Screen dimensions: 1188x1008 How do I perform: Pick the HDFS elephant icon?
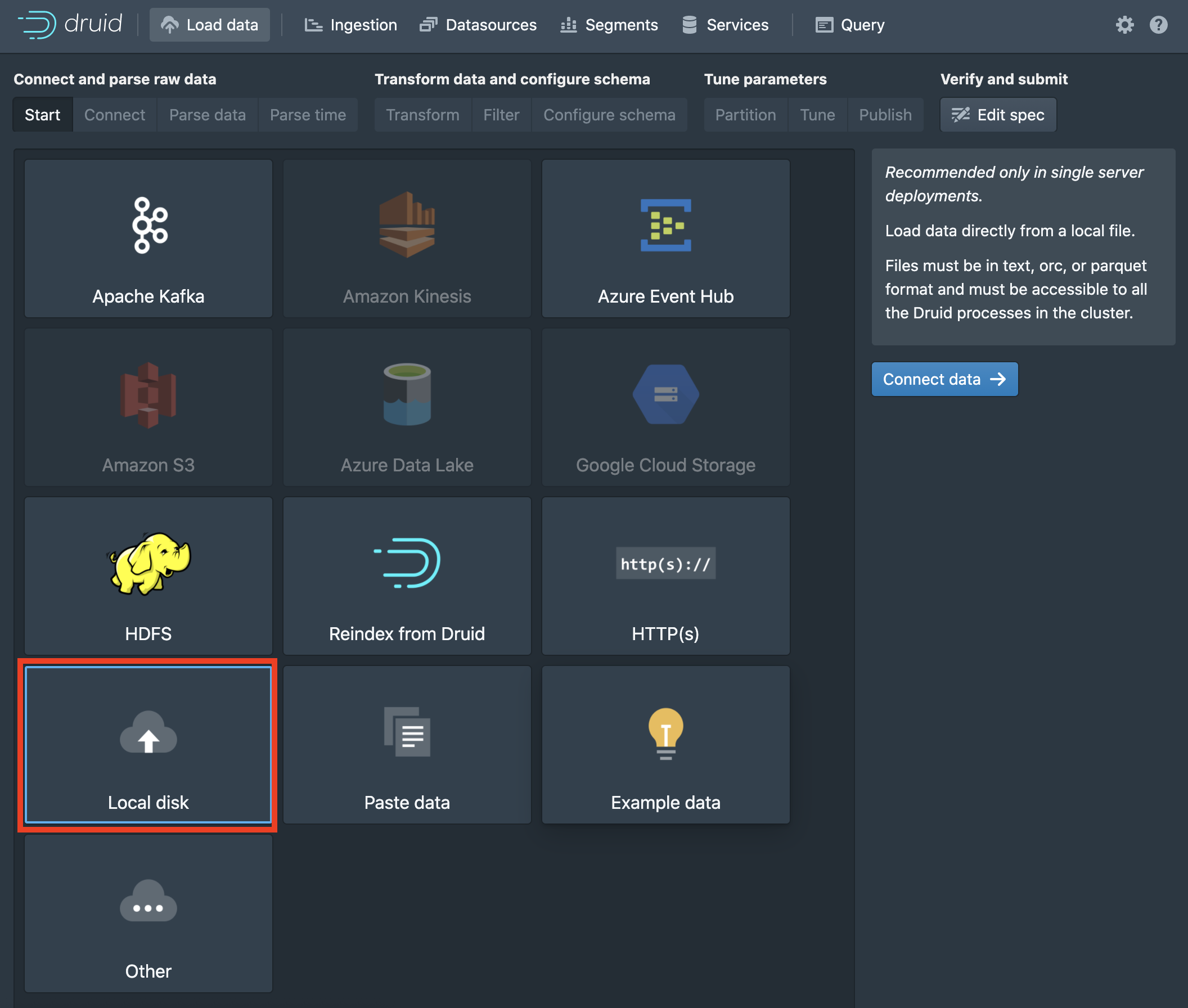coord(148,563)
